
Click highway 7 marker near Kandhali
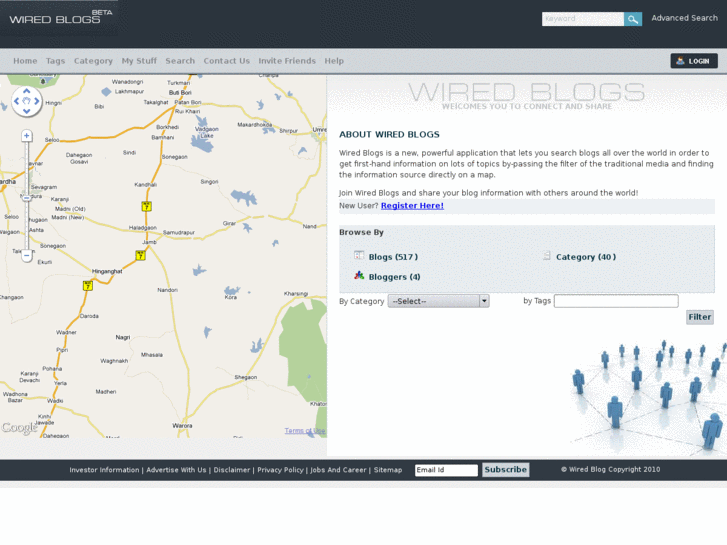(x=147, y=206)
